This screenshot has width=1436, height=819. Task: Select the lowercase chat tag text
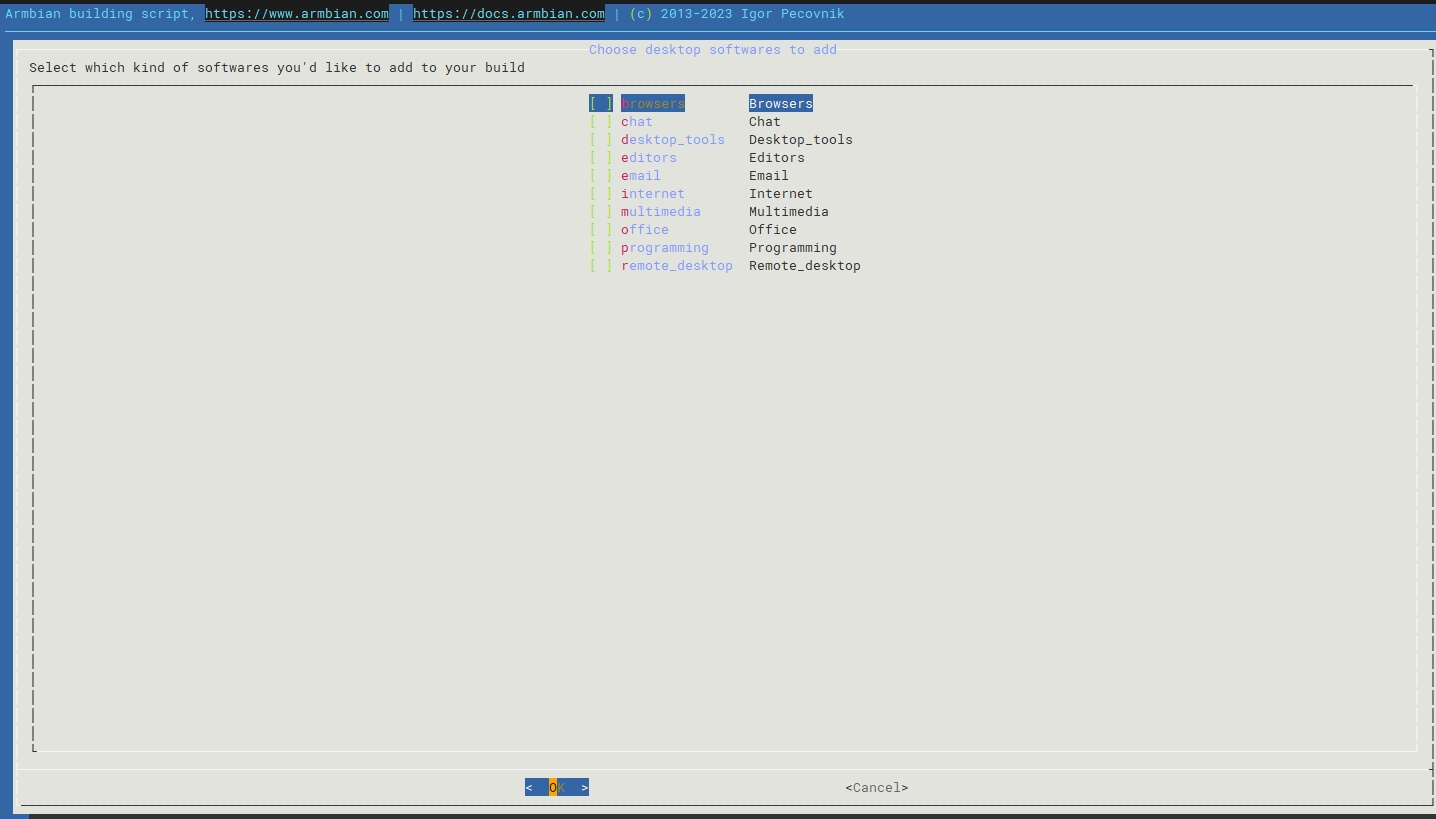[x=637, y=122]
